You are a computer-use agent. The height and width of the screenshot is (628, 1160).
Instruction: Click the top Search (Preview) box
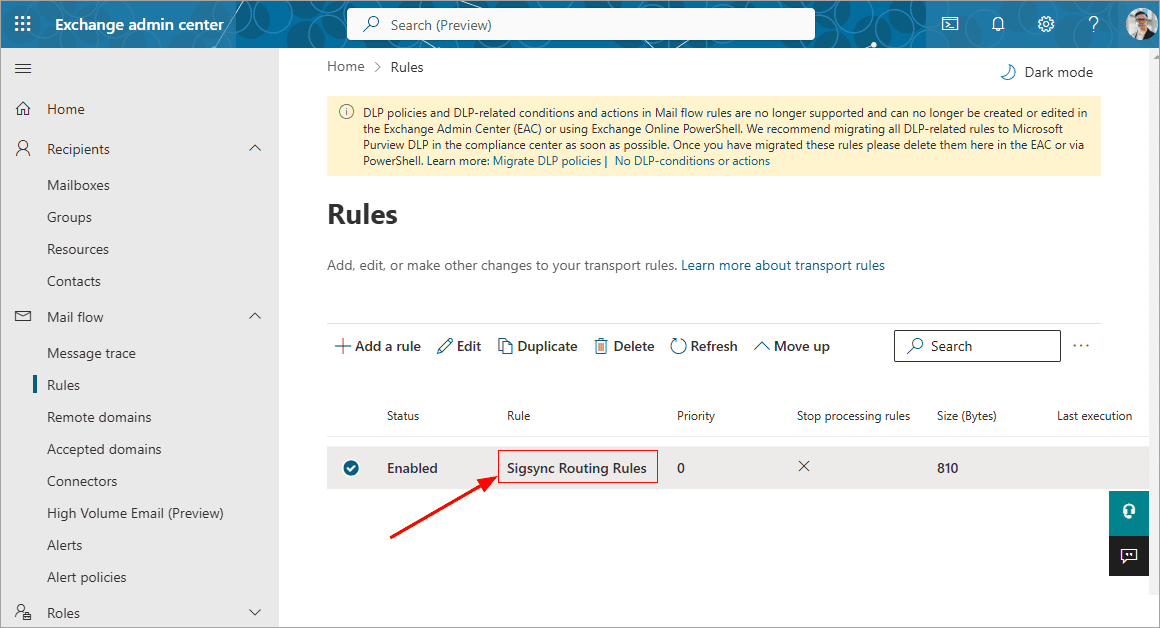pos(581,24)
